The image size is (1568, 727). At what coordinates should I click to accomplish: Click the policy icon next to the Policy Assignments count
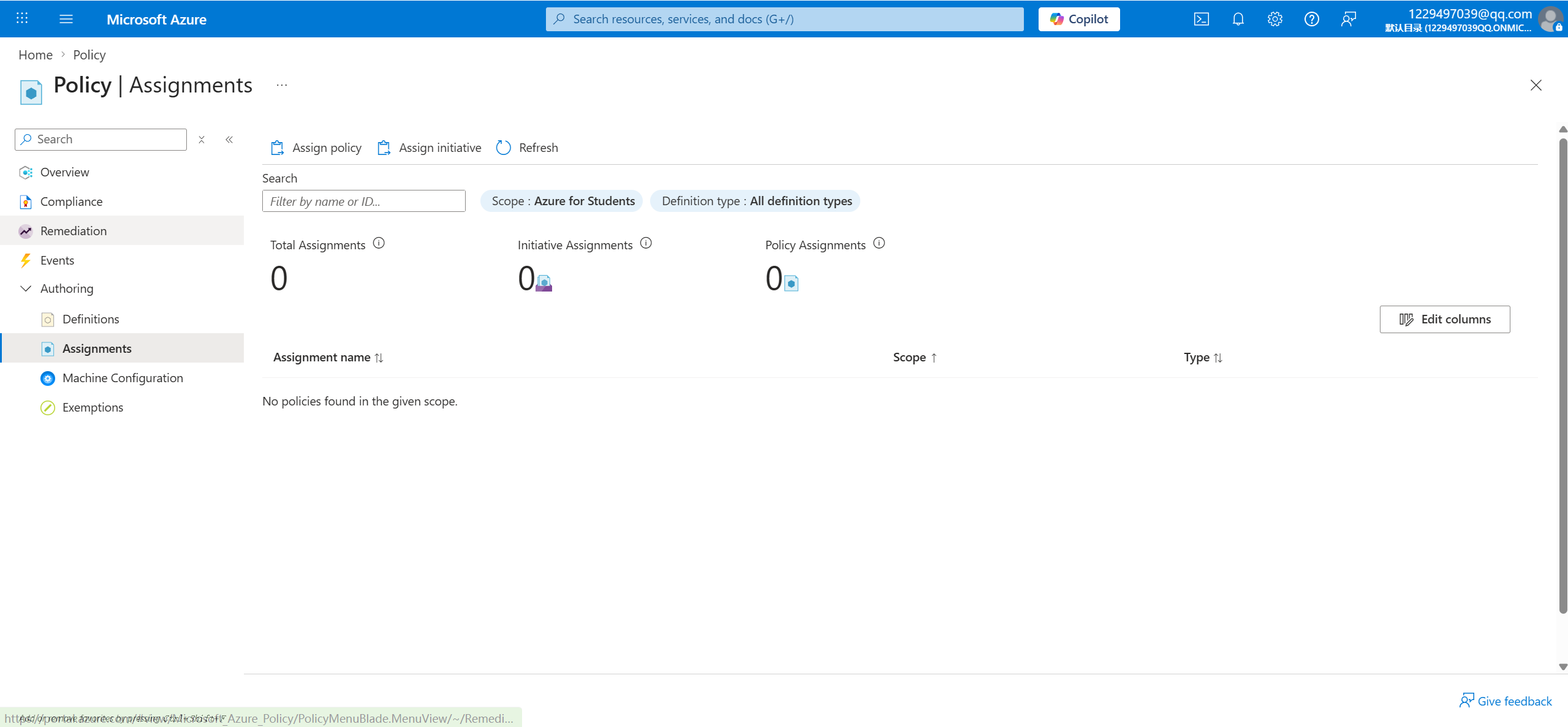click(791, 283)
